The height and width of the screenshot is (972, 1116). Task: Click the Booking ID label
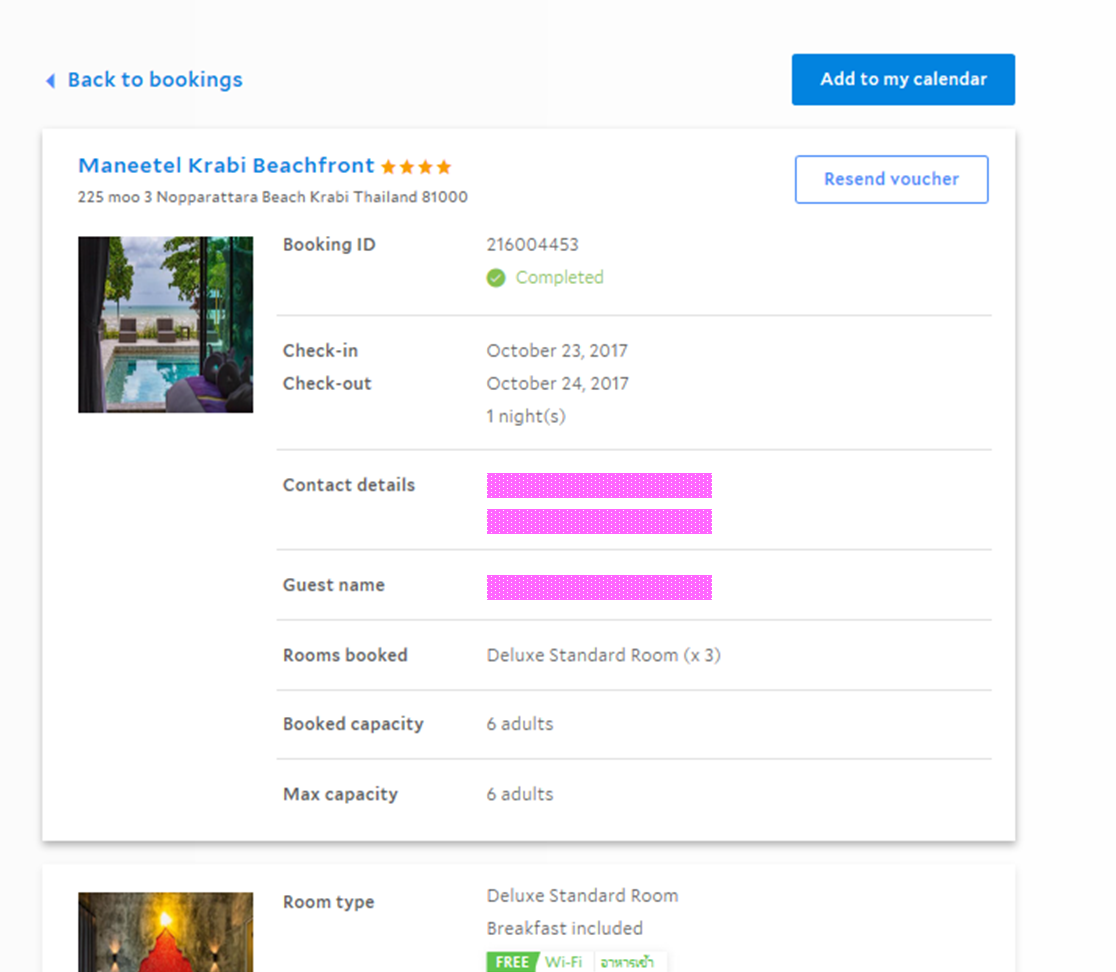pyautogui.click(x=329, y=245)
